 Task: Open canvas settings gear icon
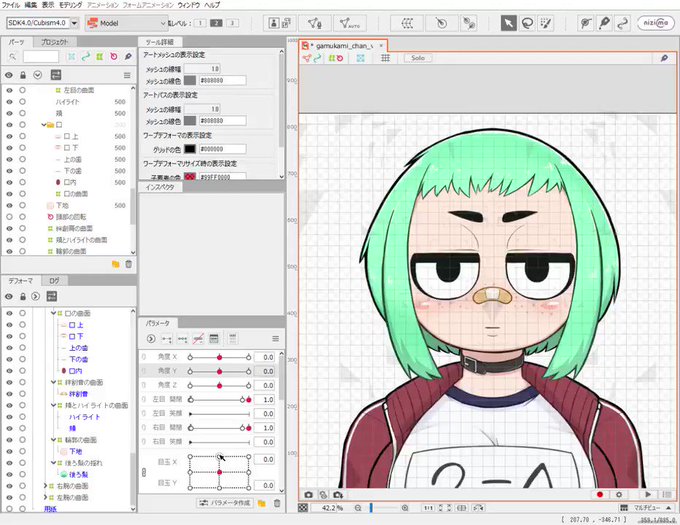coord(619,495)
